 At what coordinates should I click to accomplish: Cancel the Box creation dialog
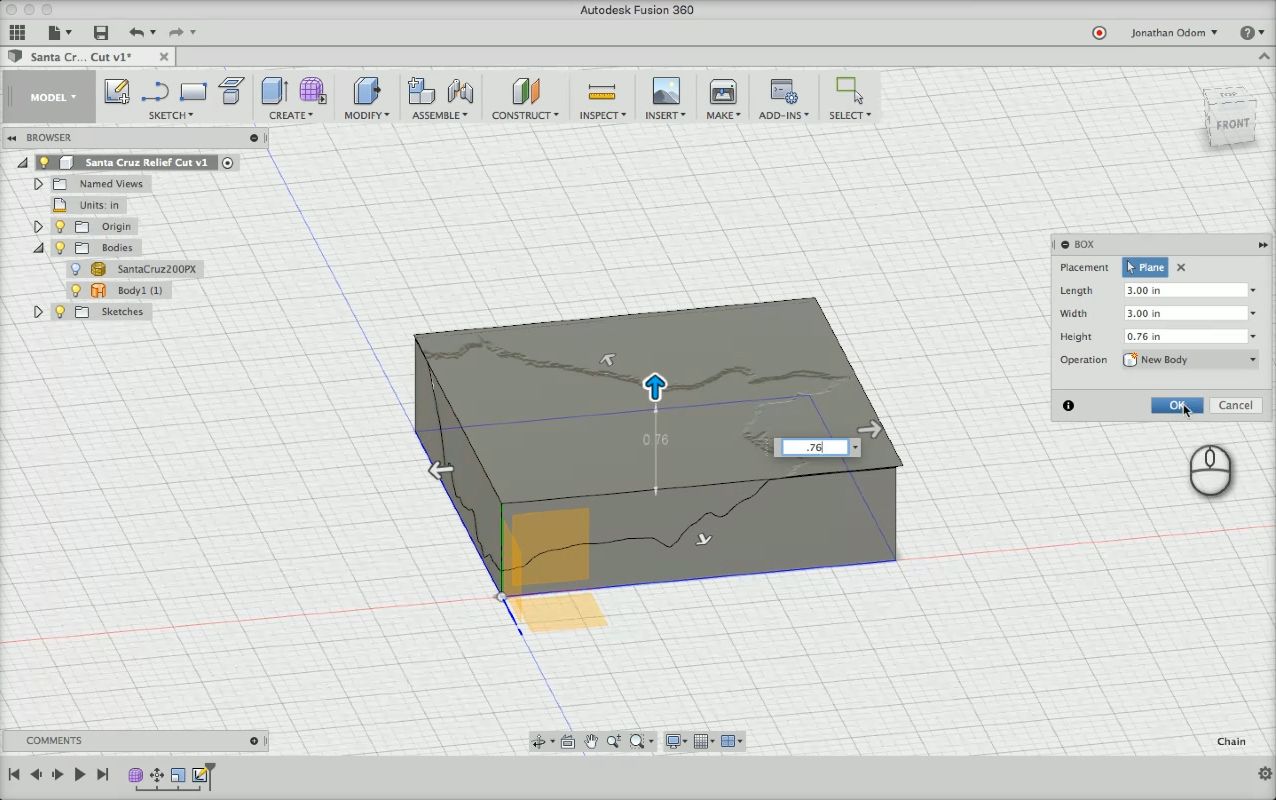point(1235,405)
